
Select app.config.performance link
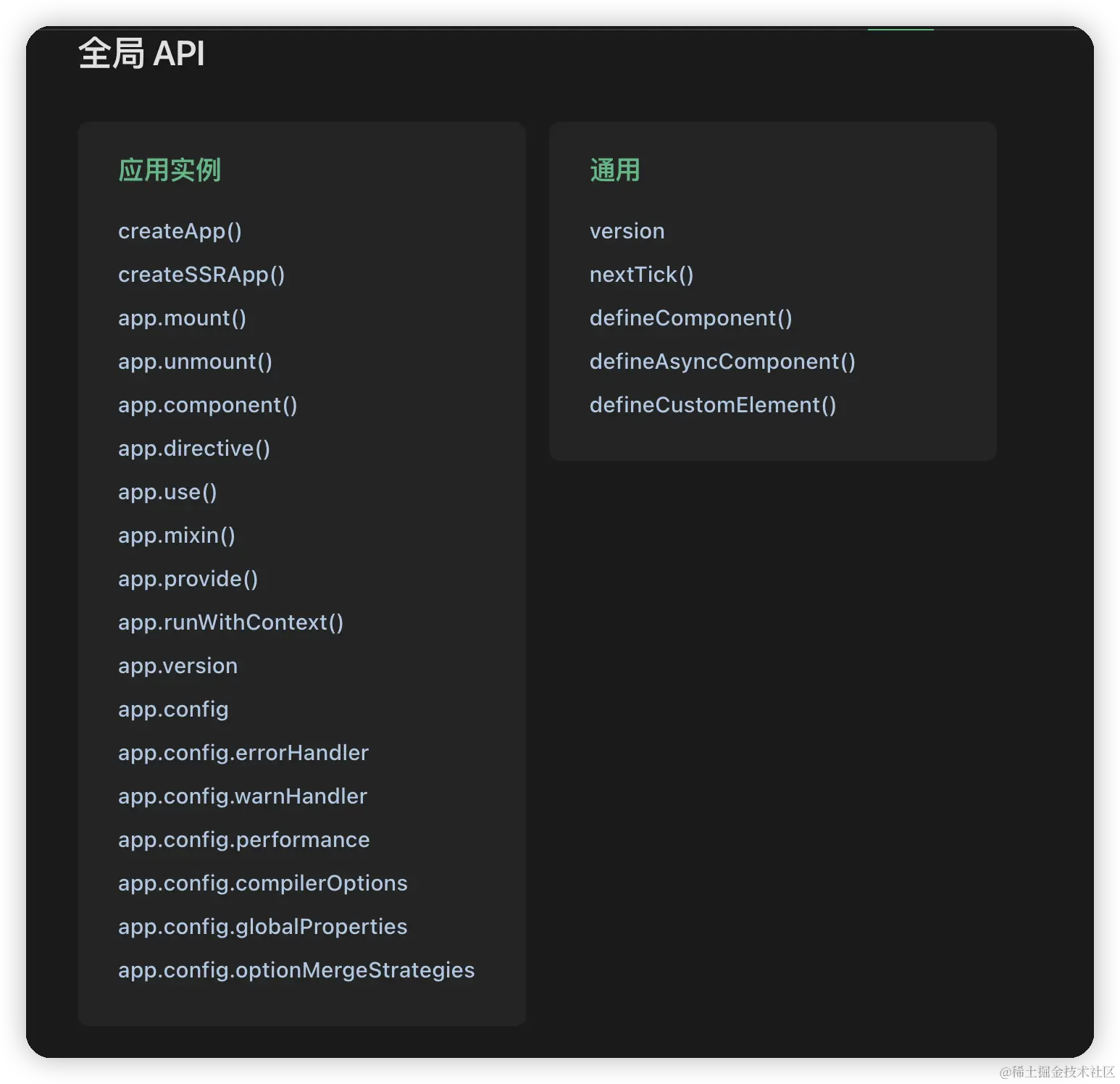tap(244, 840)
